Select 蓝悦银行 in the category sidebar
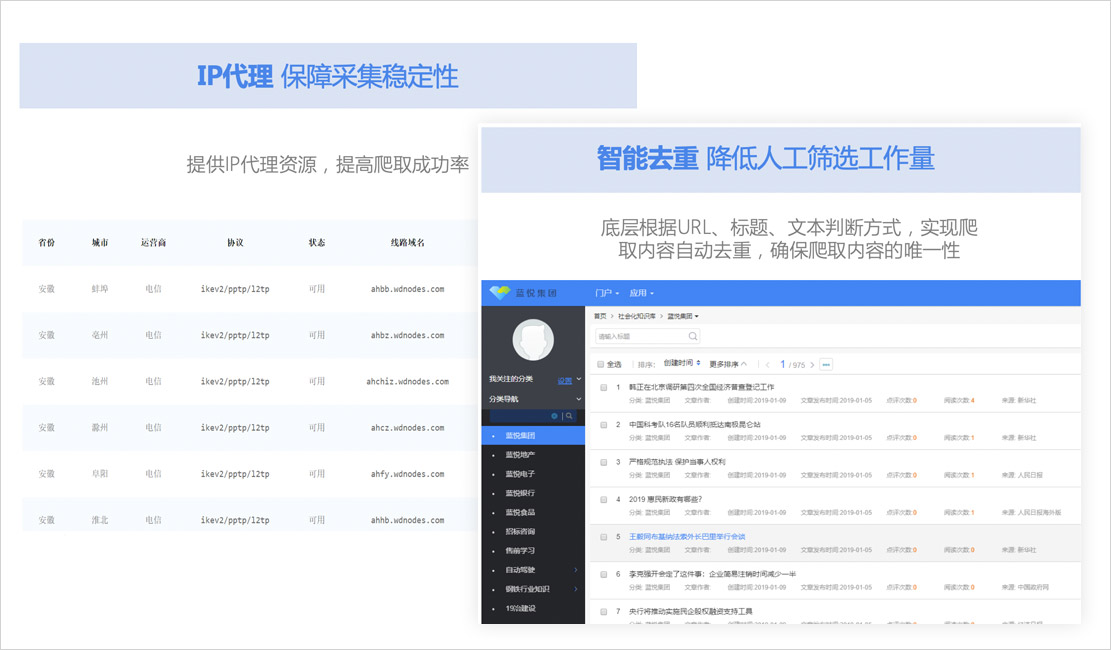 [x=520, y=493]
